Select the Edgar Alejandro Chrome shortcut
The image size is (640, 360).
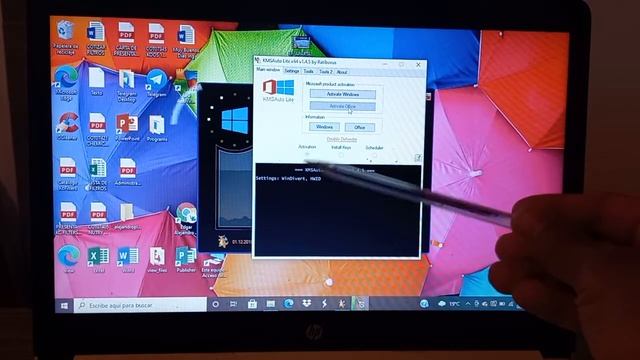coord(186,218)
